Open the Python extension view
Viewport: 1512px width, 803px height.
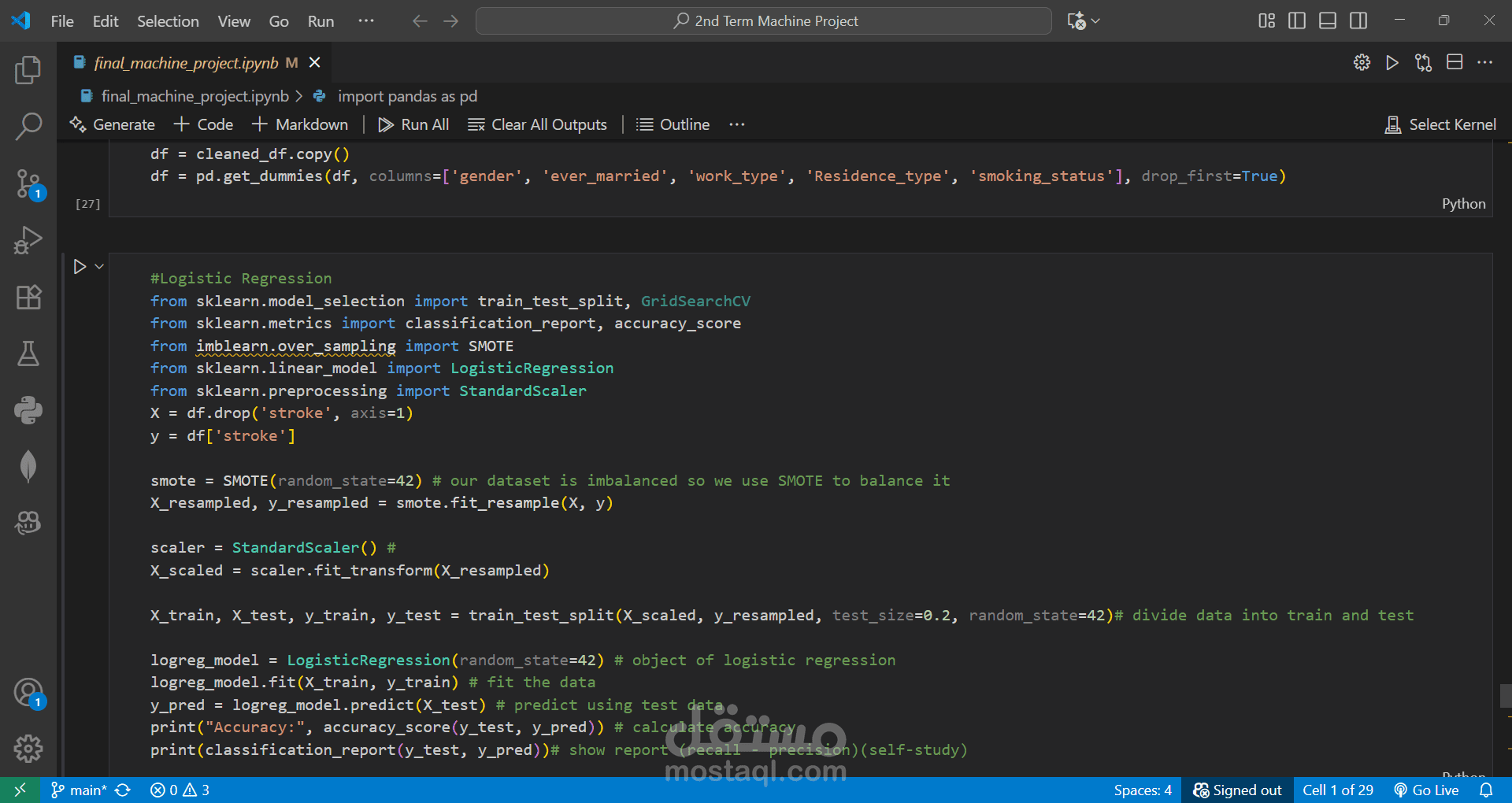point(28,410)
